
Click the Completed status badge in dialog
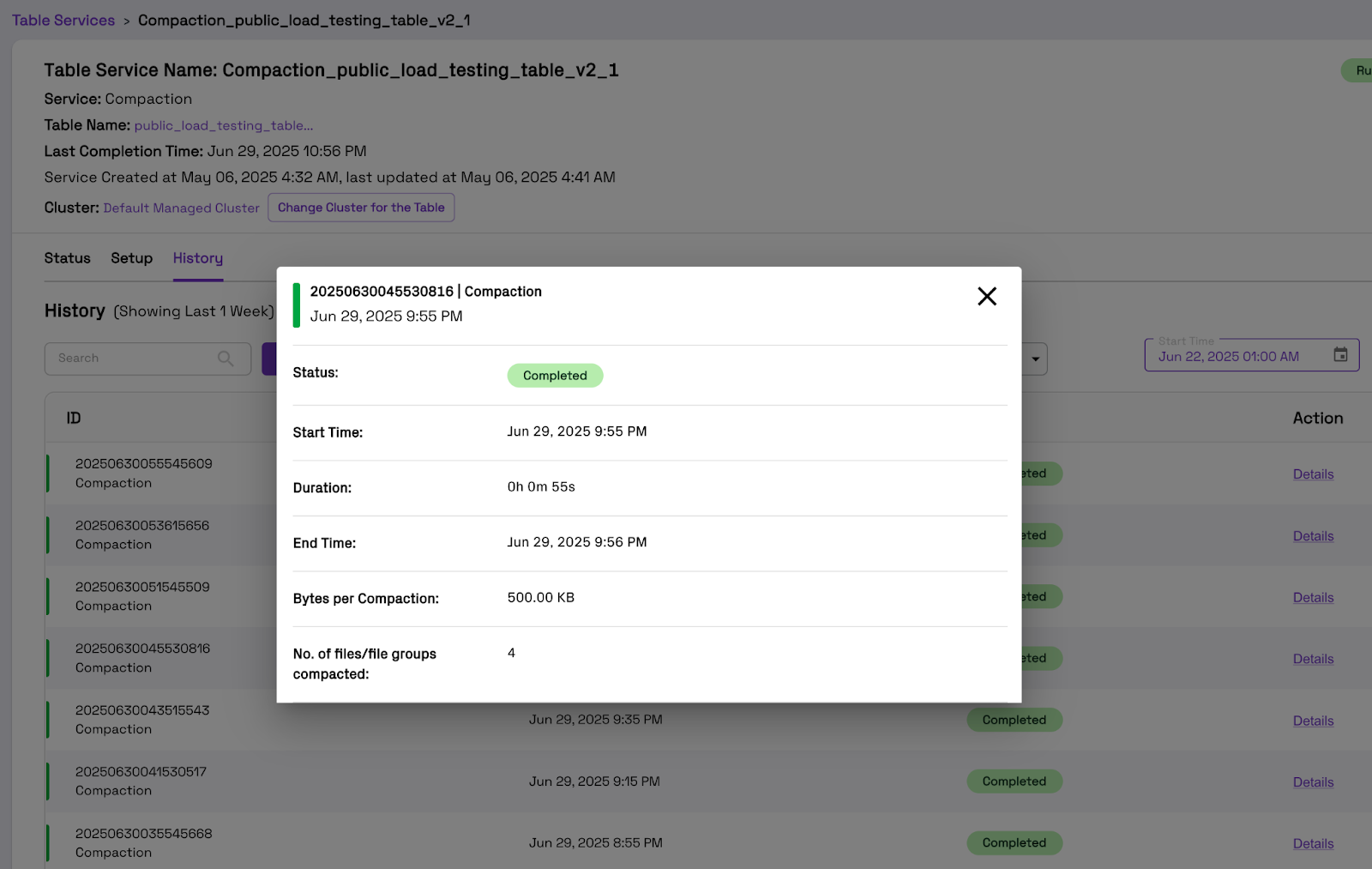555,376
